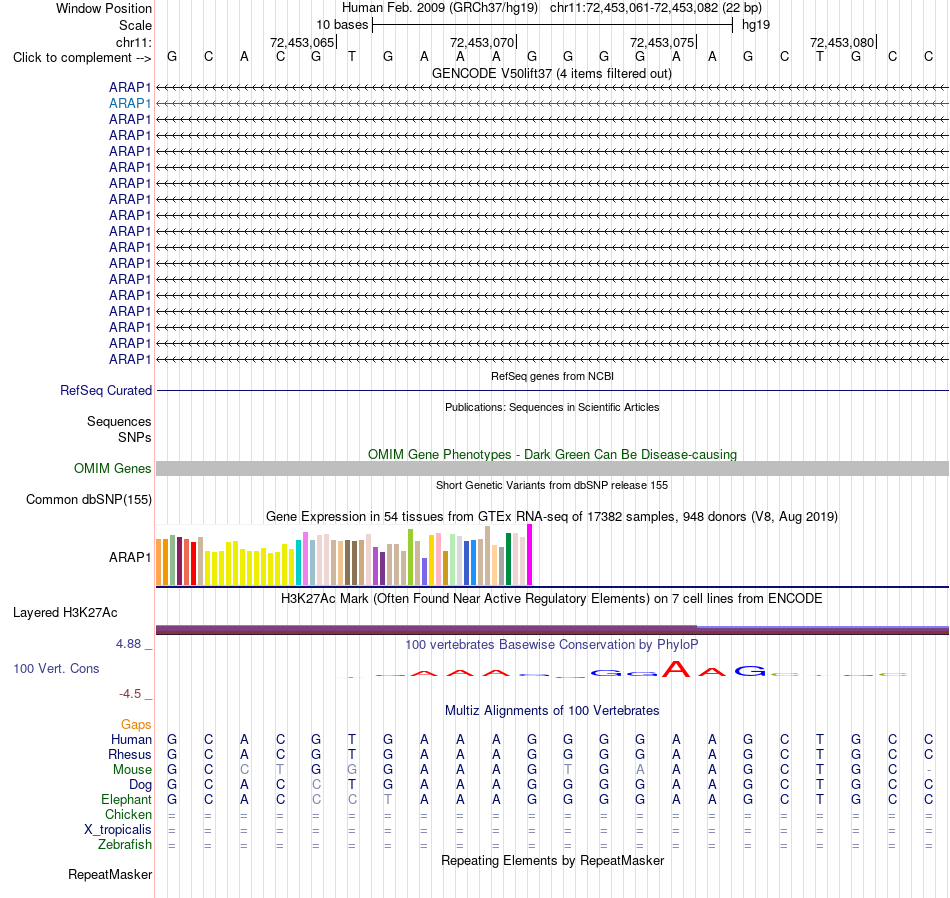The width and height of the screenshot is (950, 898).
Task: Click the orange Gaps label
Action: 136,724
